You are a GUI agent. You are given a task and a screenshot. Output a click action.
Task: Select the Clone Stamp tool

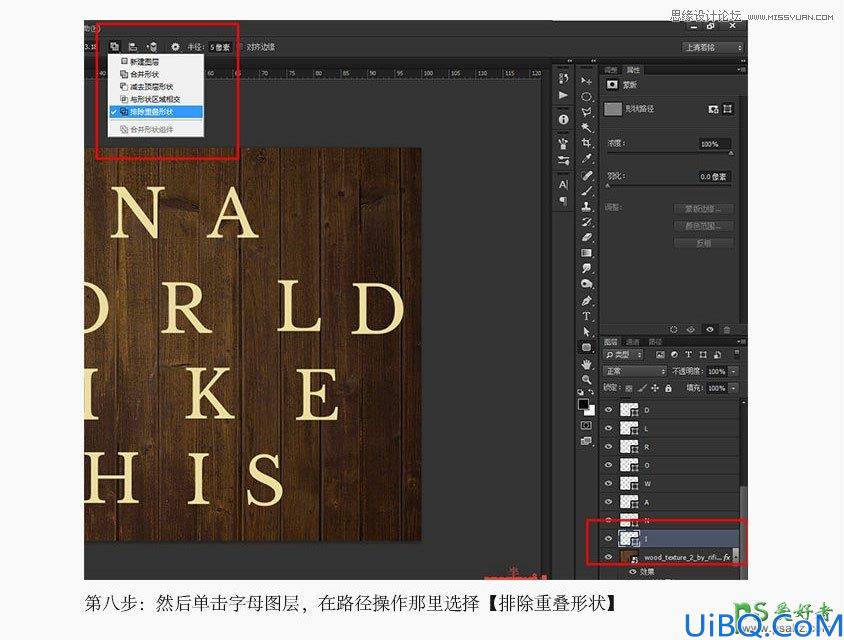[x=586, y=206]
